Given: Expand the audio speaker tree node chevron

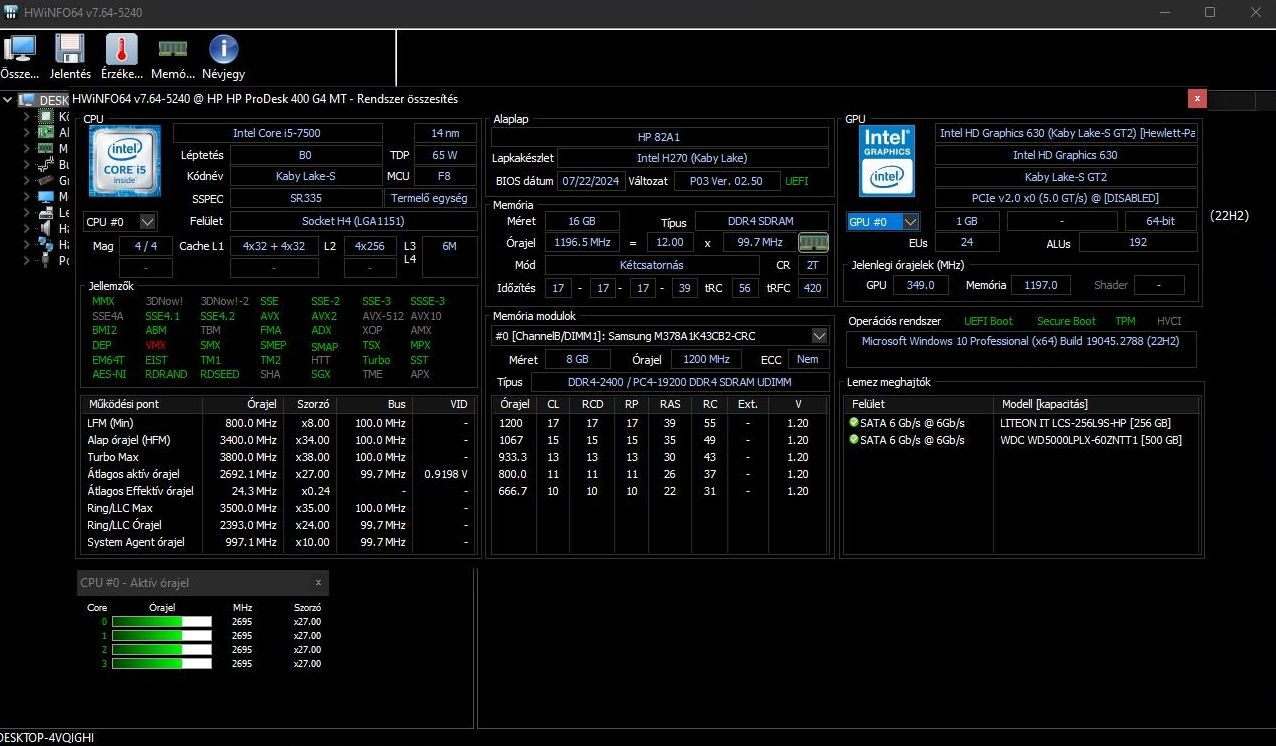Looking at the screenshot, I should [x=28, y=228].
